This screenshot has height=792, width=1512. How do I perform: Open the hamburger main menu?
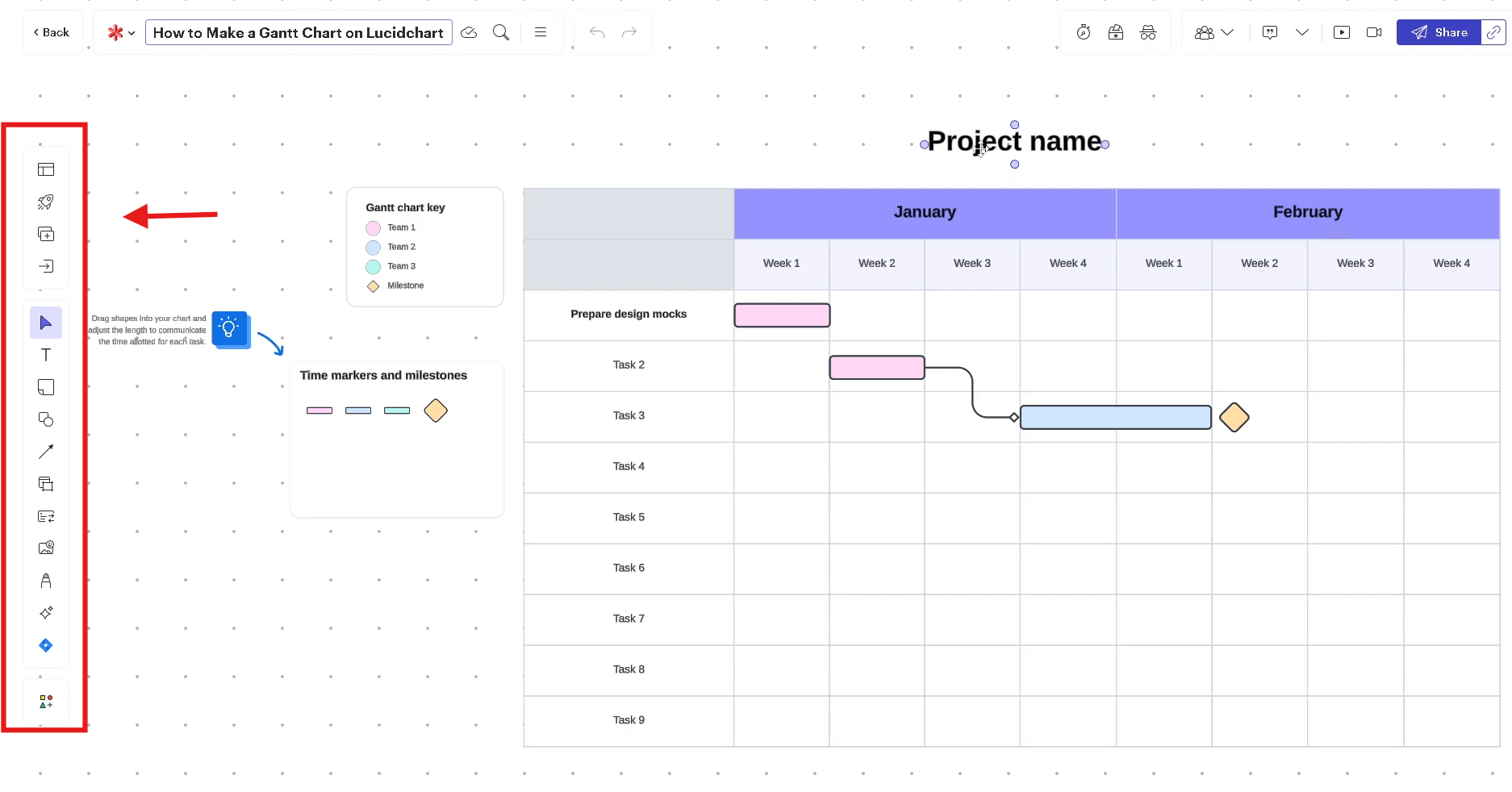pyautogui.click(x=540, y=32)
